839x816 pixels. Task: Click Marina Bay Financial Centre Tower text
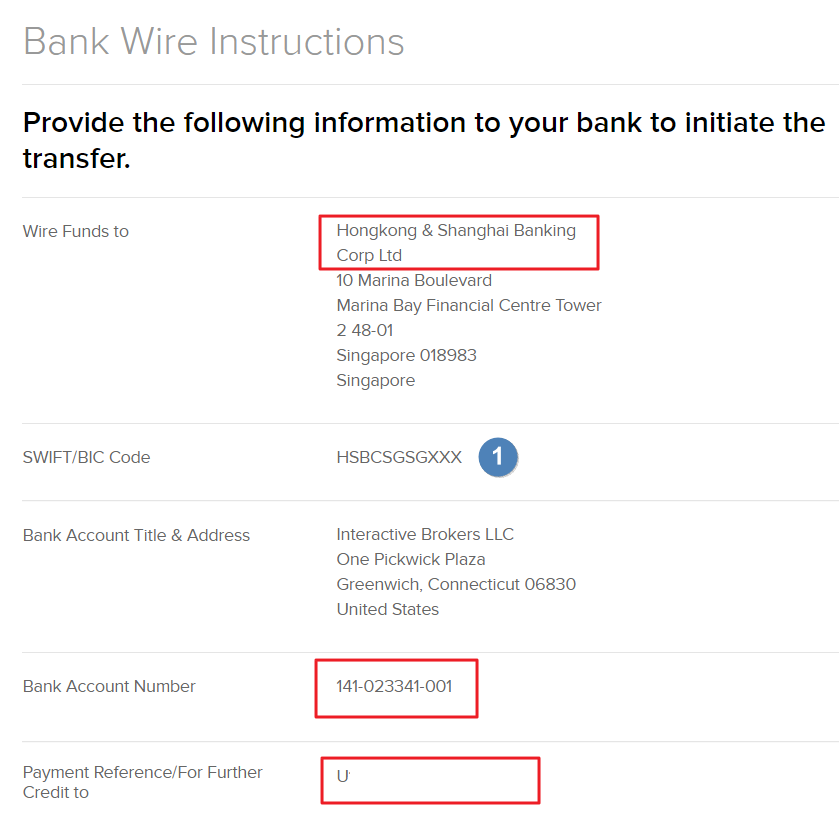click(x=469, y=306)
